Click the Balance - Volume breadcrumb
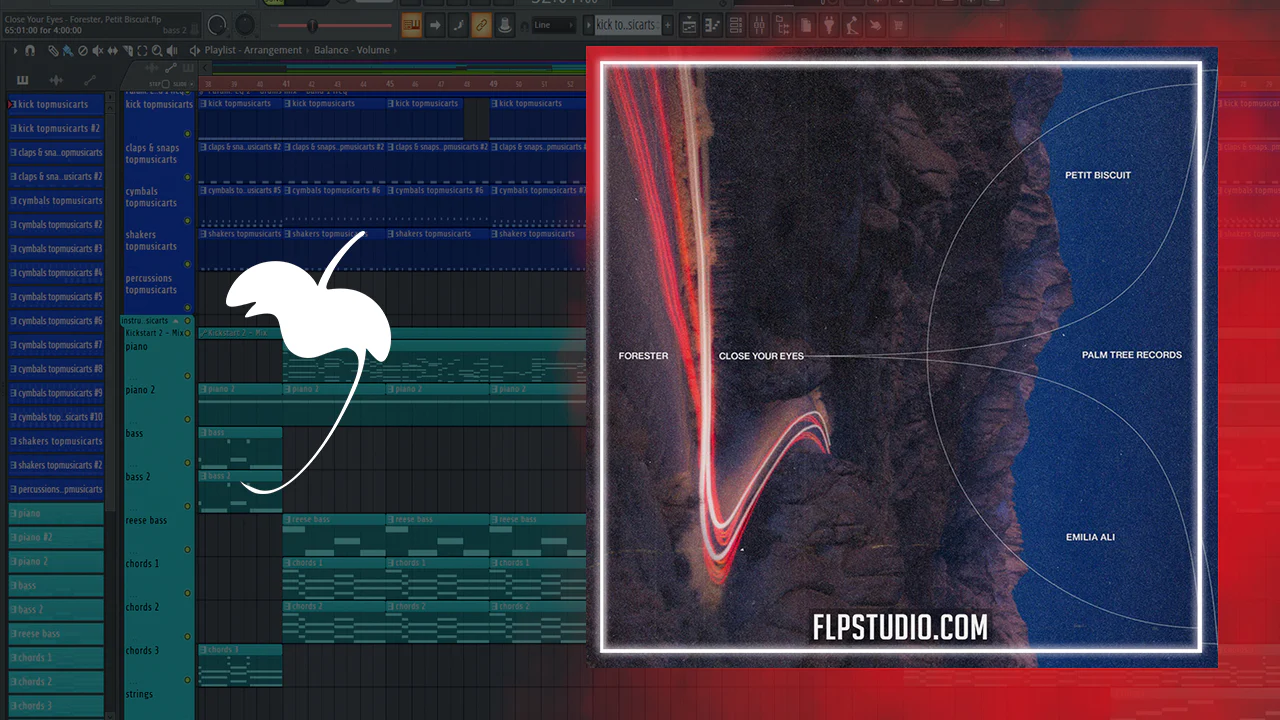The height and width of the screenshot is (720, 1280). click(x=352, y=50)
